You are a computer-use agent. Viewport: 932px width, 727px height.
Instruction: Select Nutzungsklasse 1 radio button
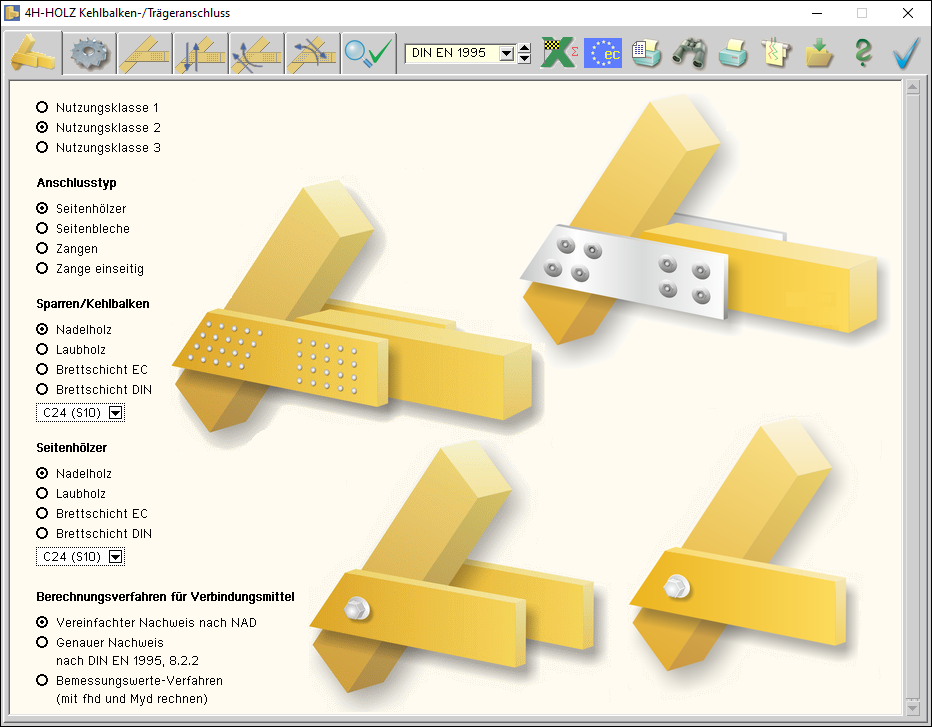point(42,107)
